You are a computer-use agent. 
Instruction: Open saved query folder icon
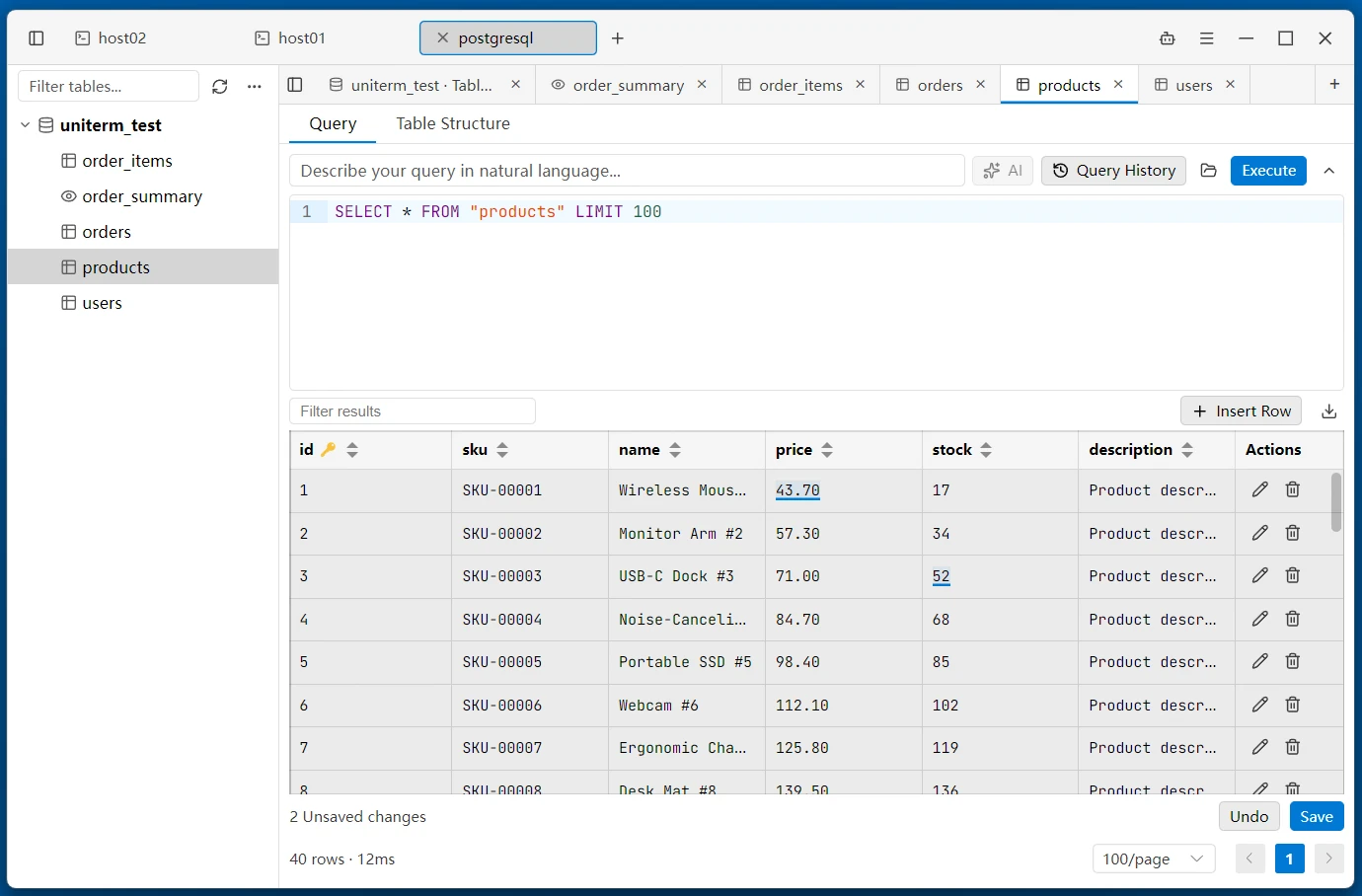pyautogui.click(x=1209, y=171)
